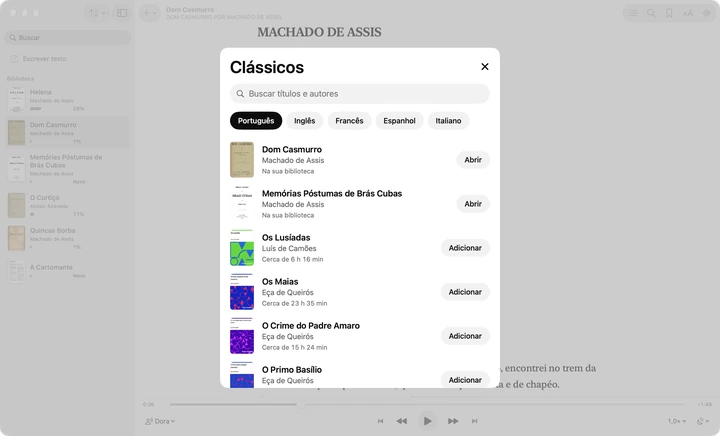Image resolution: width=720 pixels, height=436 pixels.
Task: Select the Inglês language filter
Action: tap(304, 121)
